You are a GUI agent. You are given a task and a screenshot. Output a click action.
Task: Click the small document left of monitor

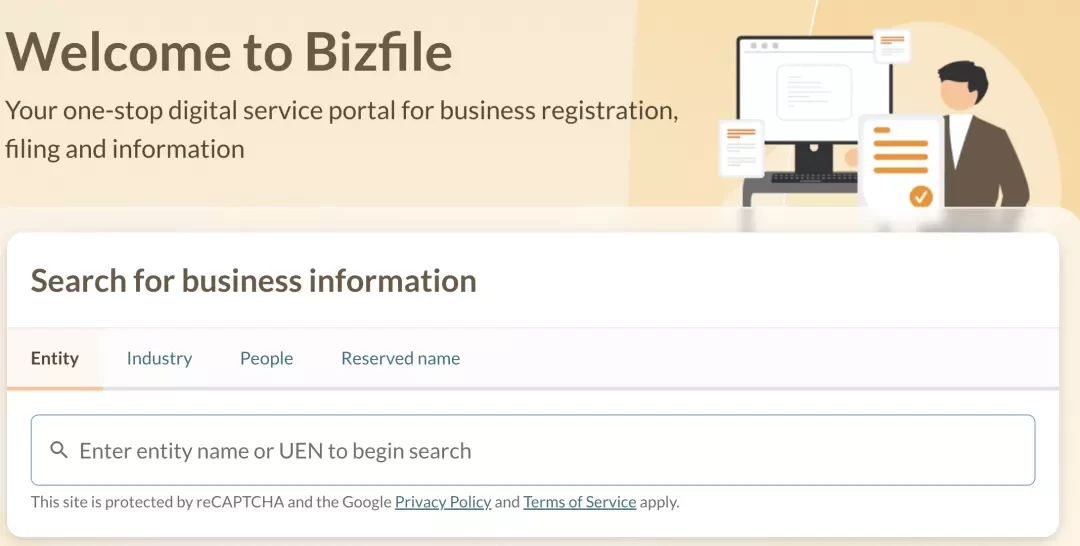coord(741,148)
